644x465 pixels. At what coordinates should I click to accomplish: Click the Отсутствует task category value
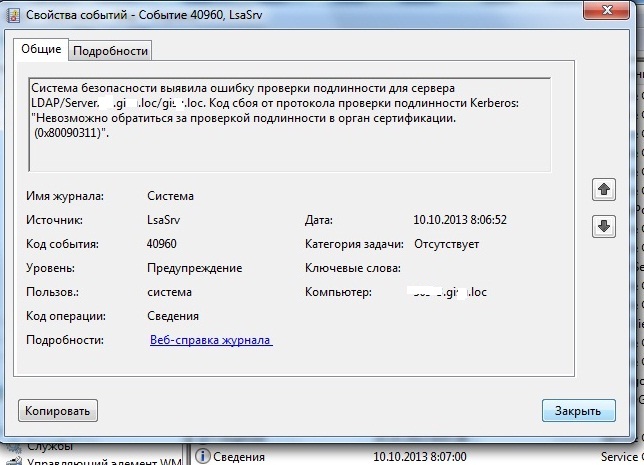[446, 244]
